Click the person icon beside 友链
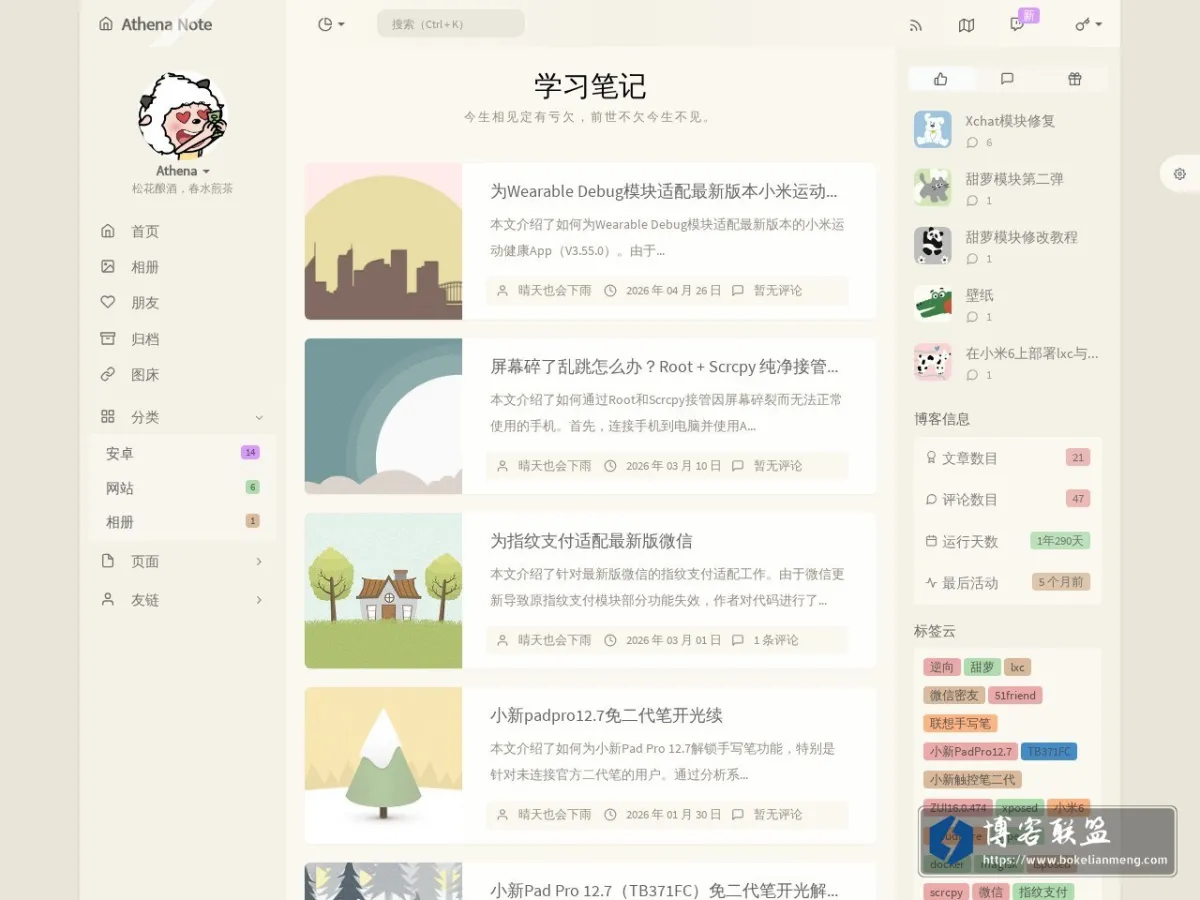 108,600
